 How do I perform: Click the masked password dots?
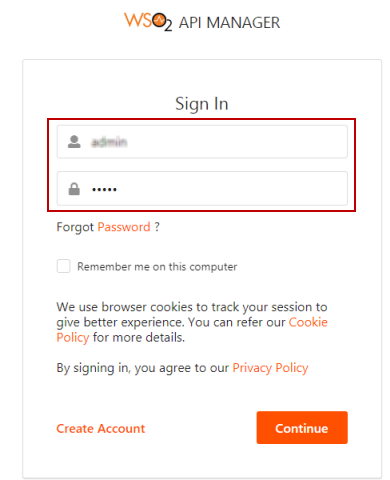click(104, 190)
